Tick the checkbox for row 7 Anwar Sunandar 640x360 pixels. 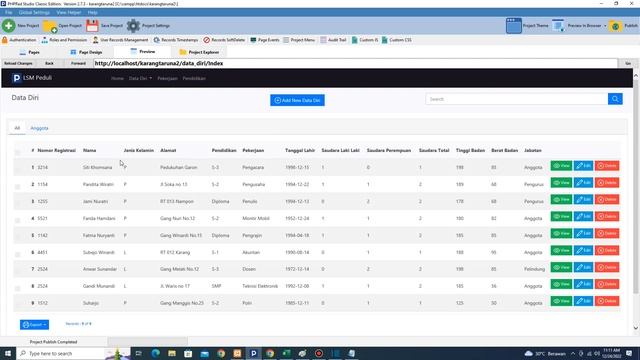(18, 271)
